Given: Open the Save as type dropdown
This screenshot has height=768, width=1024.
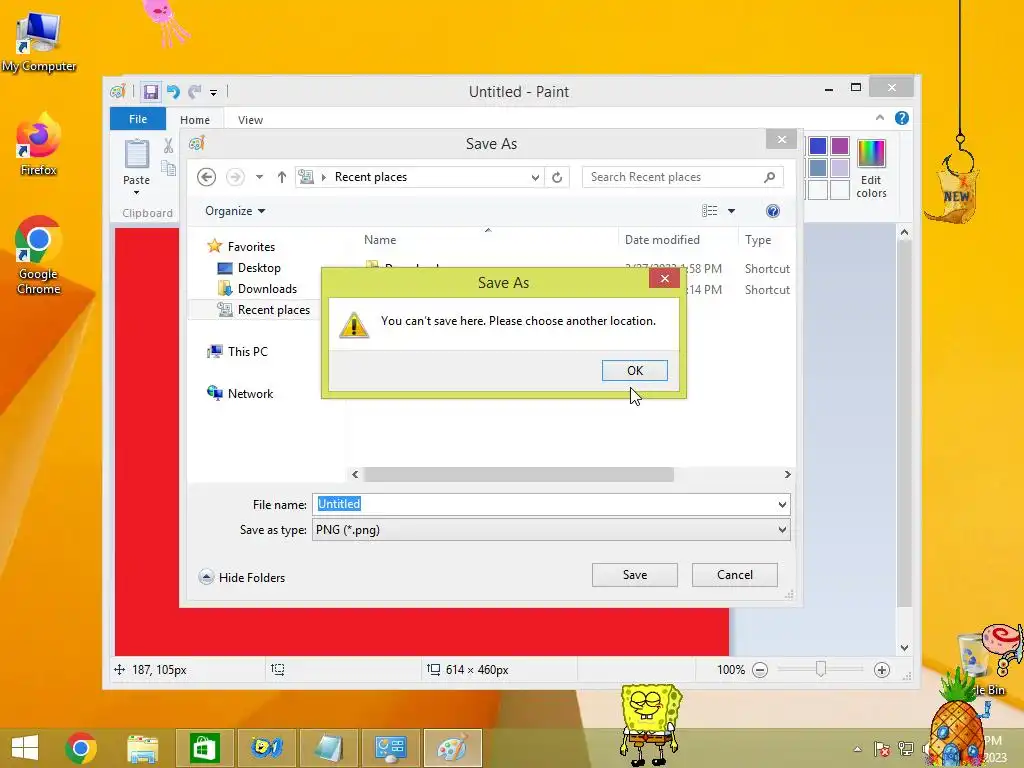Looking at the screenshot, I should pyautogui.click(x=551, y=530).
